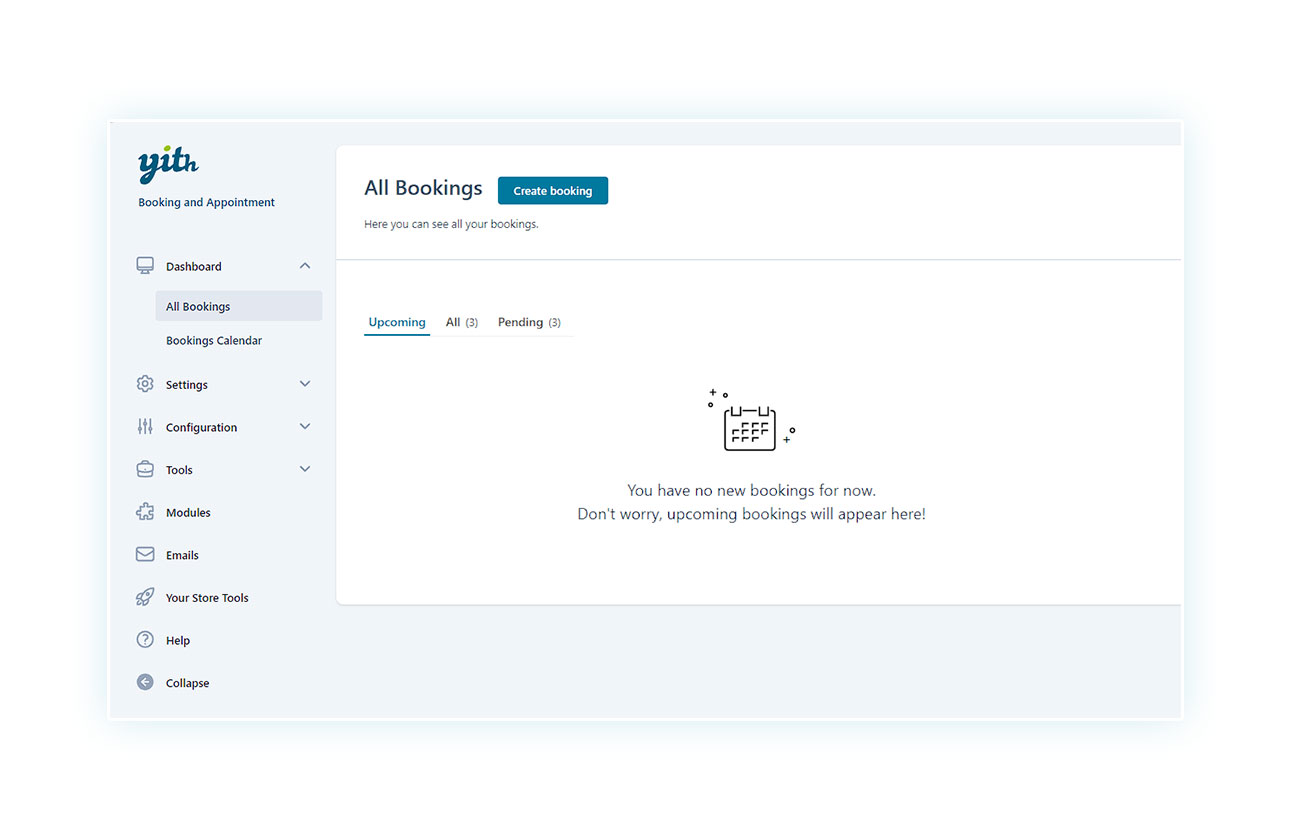Collapse the Dashboard section chevron
Viewport: 1300px width, 829px height.
coord(305,266)
